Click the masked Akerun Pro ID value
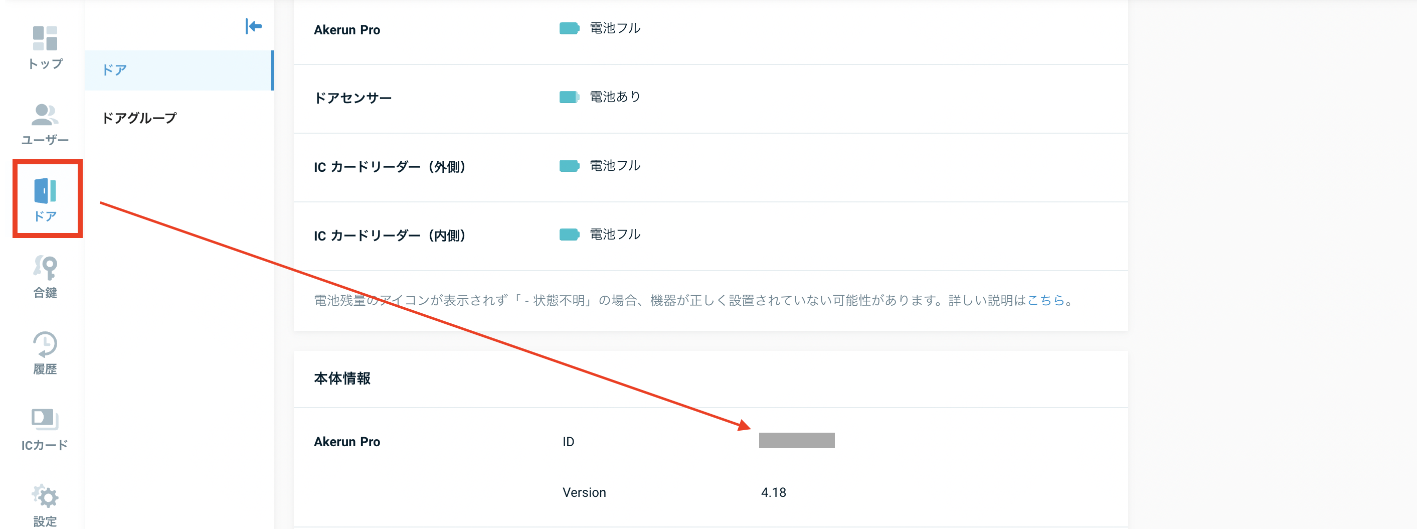 pyautogui.click(x=796, y=440)
